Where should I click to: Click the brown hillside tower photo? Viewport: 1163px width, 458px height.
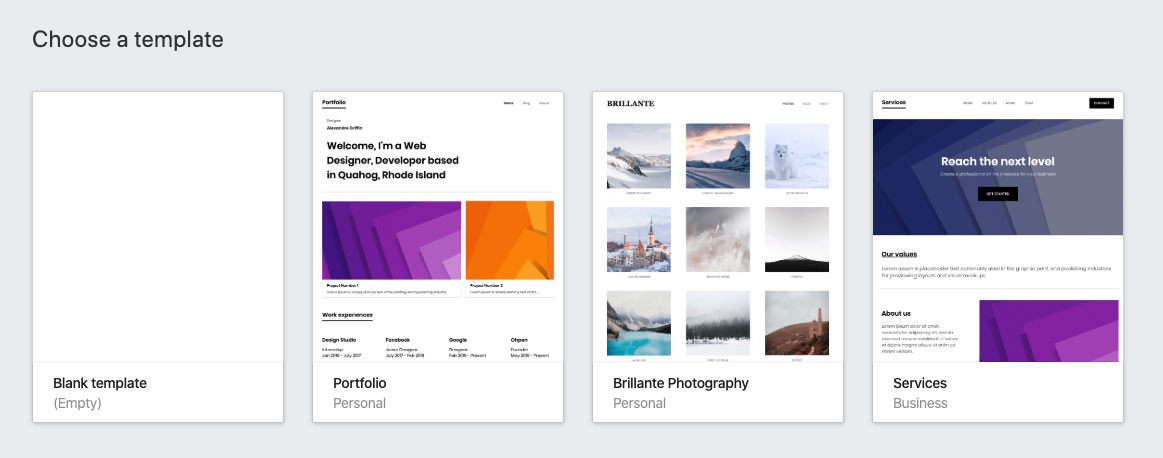pos(797,323)
